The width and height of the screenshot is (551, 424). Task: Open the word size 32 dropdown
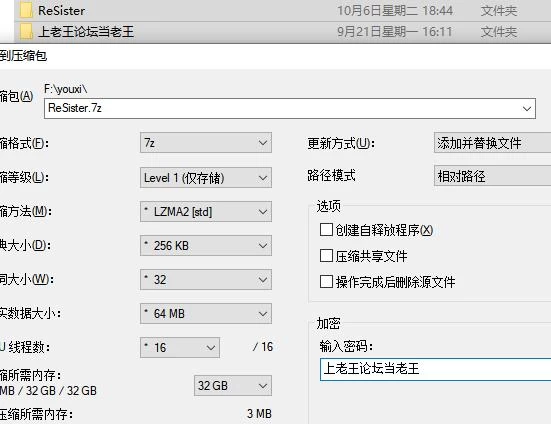coord(206,280)
